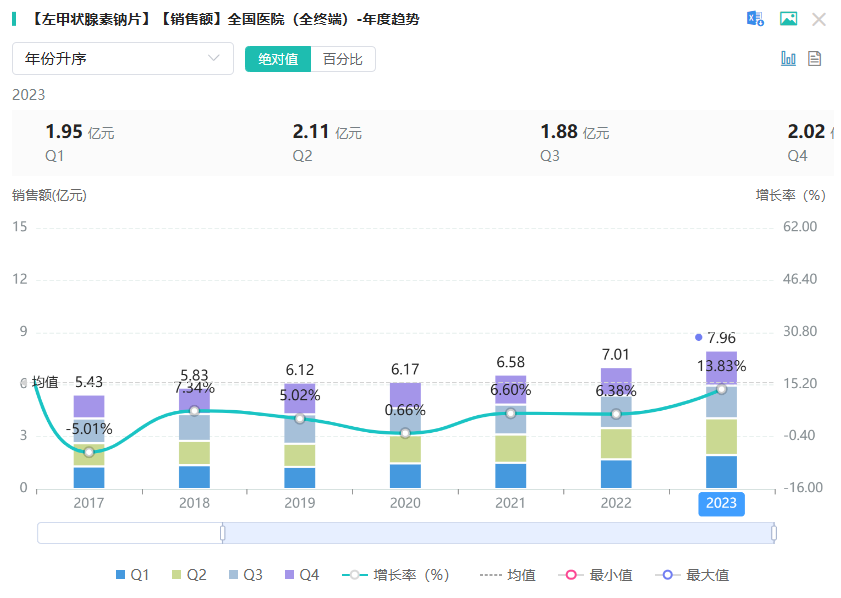Toggle the 最大值 marker legend
The height and width of the screenshot is (598, 841).
[x=692, y=575]
